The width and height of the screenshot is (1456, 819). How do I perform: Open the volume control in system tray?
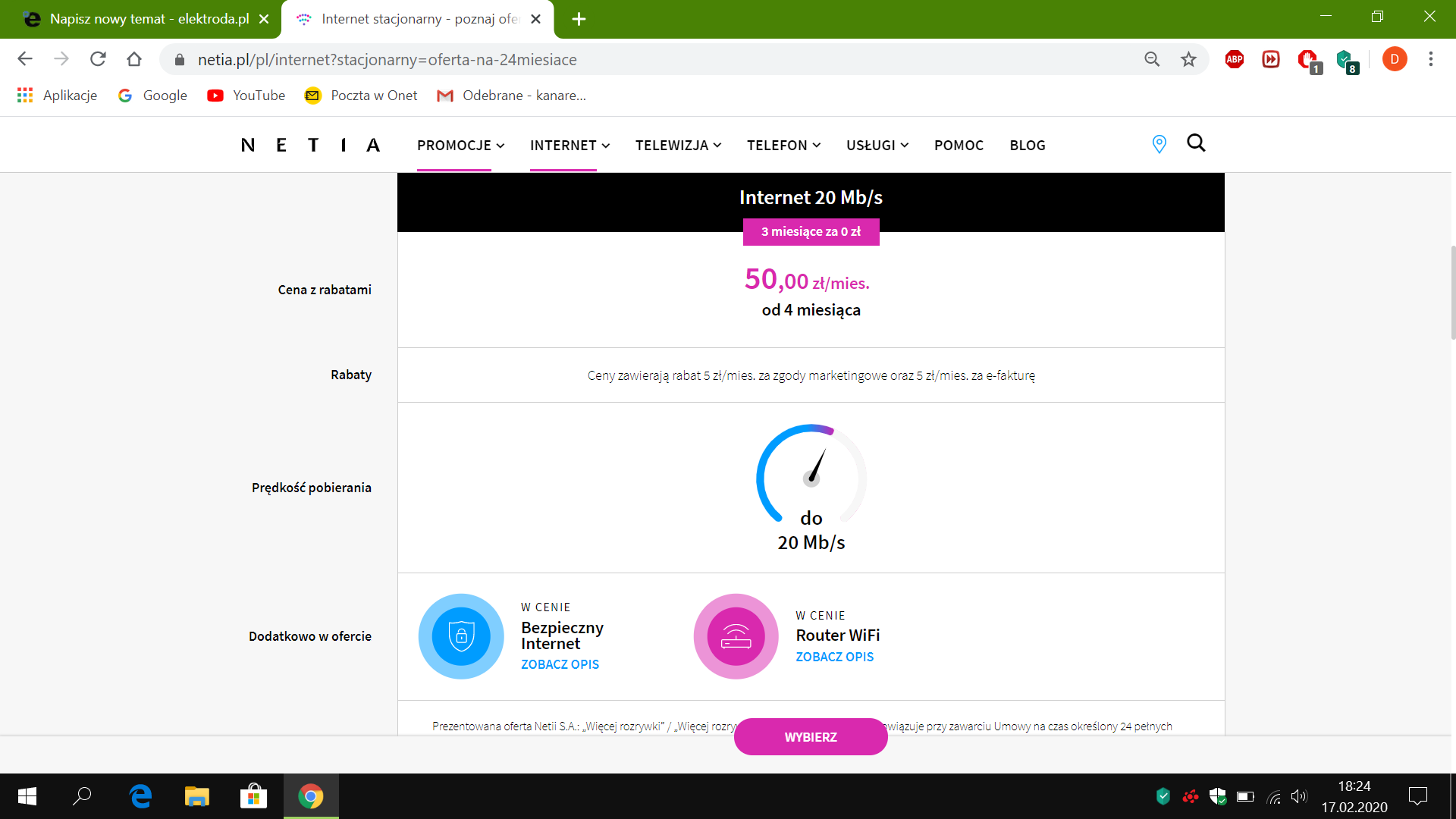pos(1299,796)
